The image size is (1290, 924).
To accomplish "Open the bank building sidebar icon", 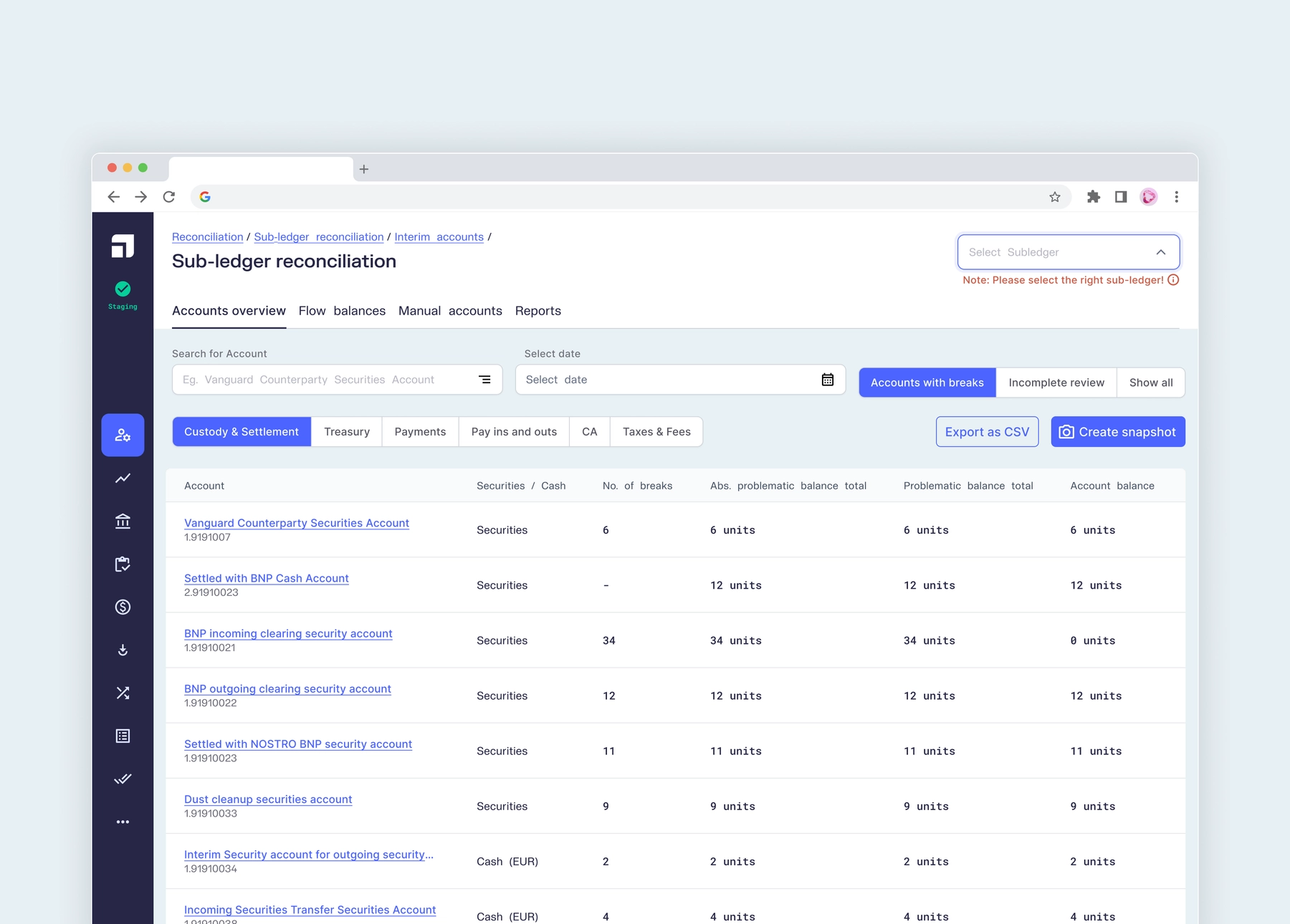I will [123, 521].
